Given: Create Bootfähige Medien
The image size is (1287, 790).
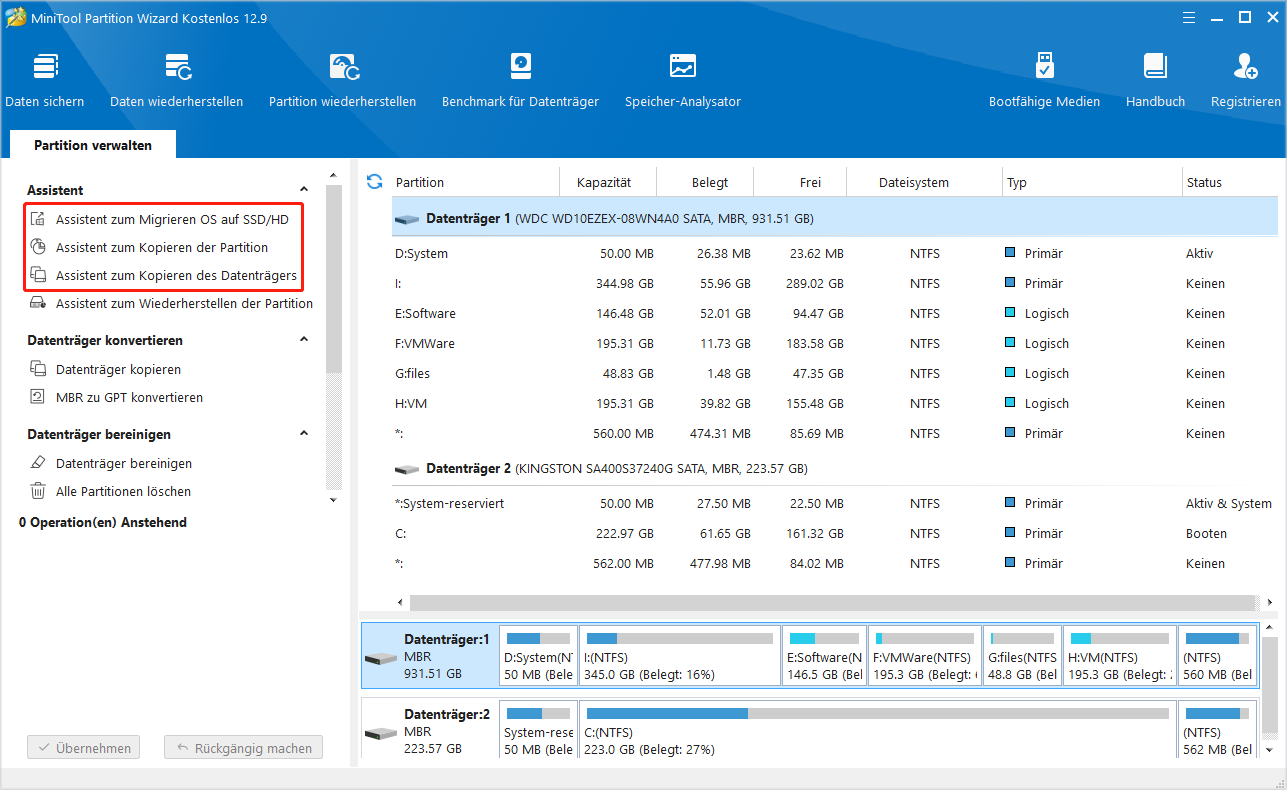Looking at the screenshot, I should click(x=1044, y=80).
